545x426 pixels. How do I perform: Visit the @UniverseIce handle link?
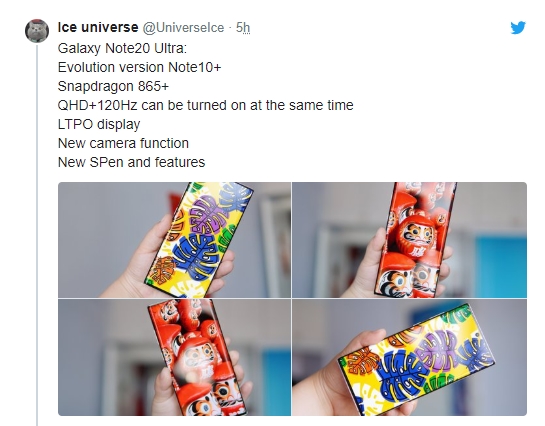183,28
